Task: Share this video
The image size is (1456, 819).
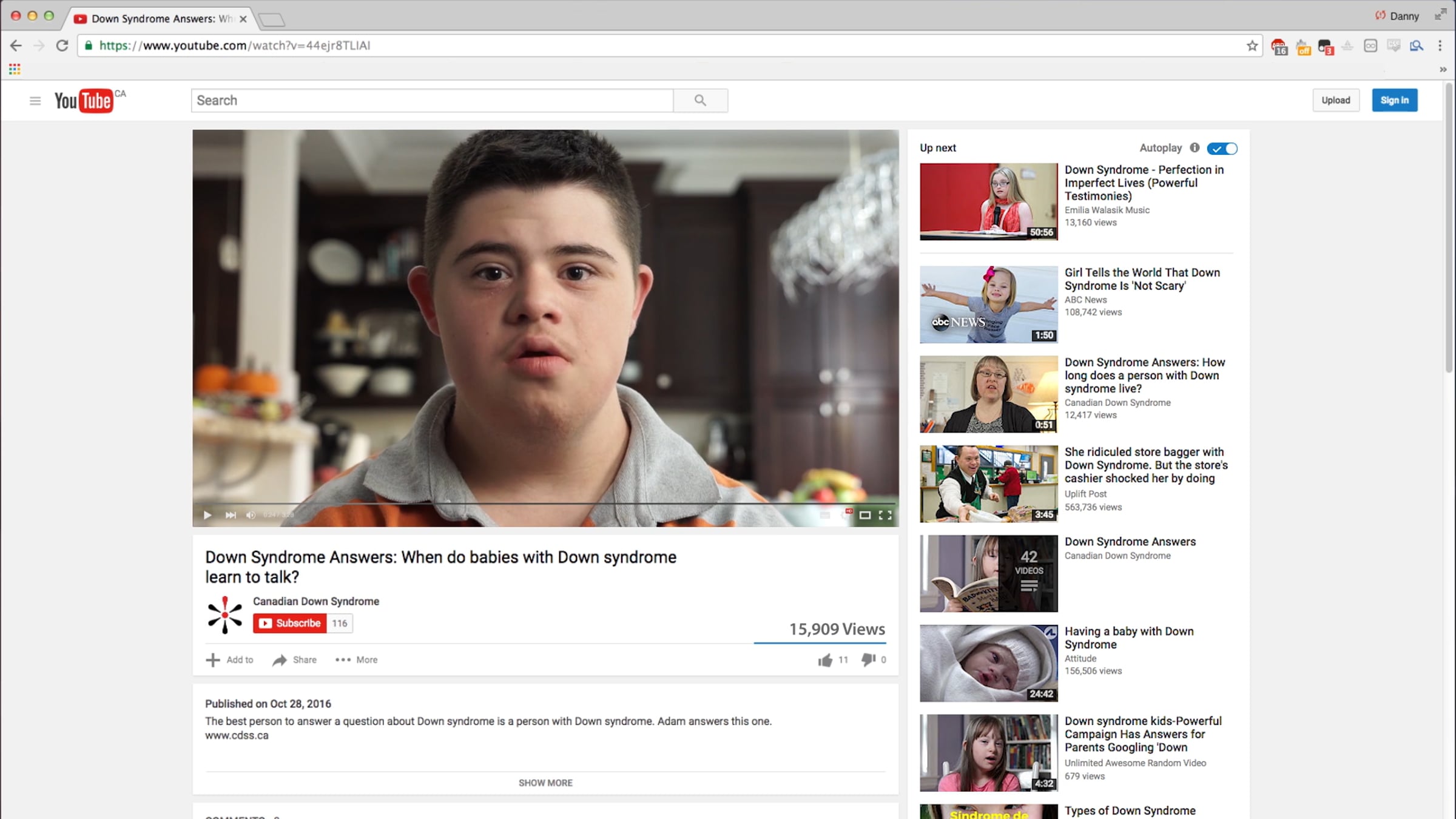Action: 295,660
